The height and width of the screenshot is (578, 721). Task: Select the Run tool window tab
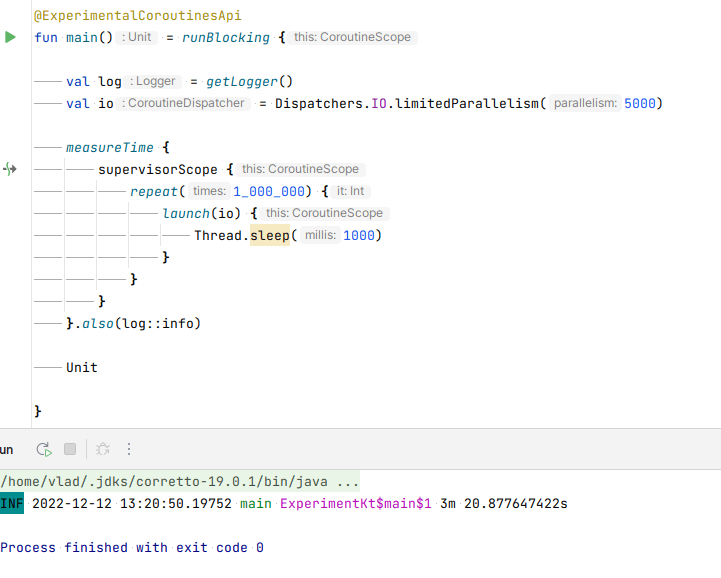[7, 450]
